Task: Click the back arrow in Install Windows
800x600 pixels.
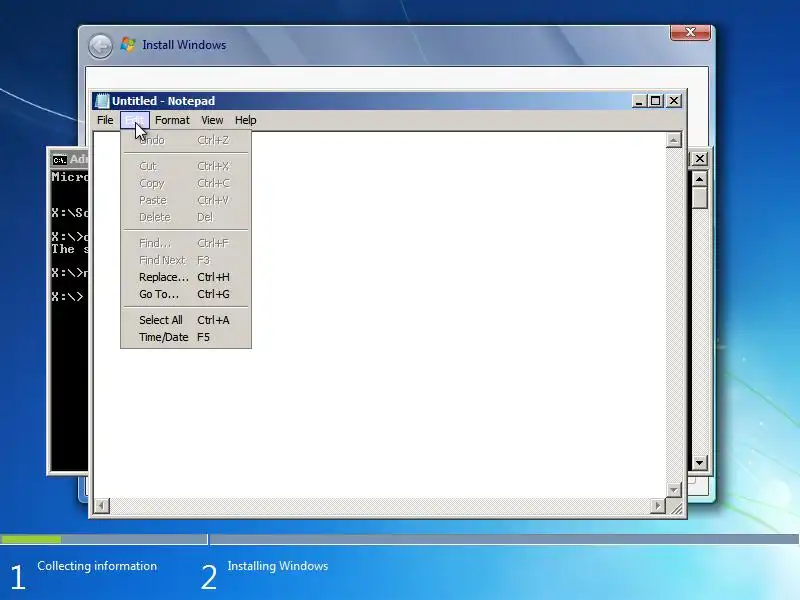Action: [x=100, y=46]
